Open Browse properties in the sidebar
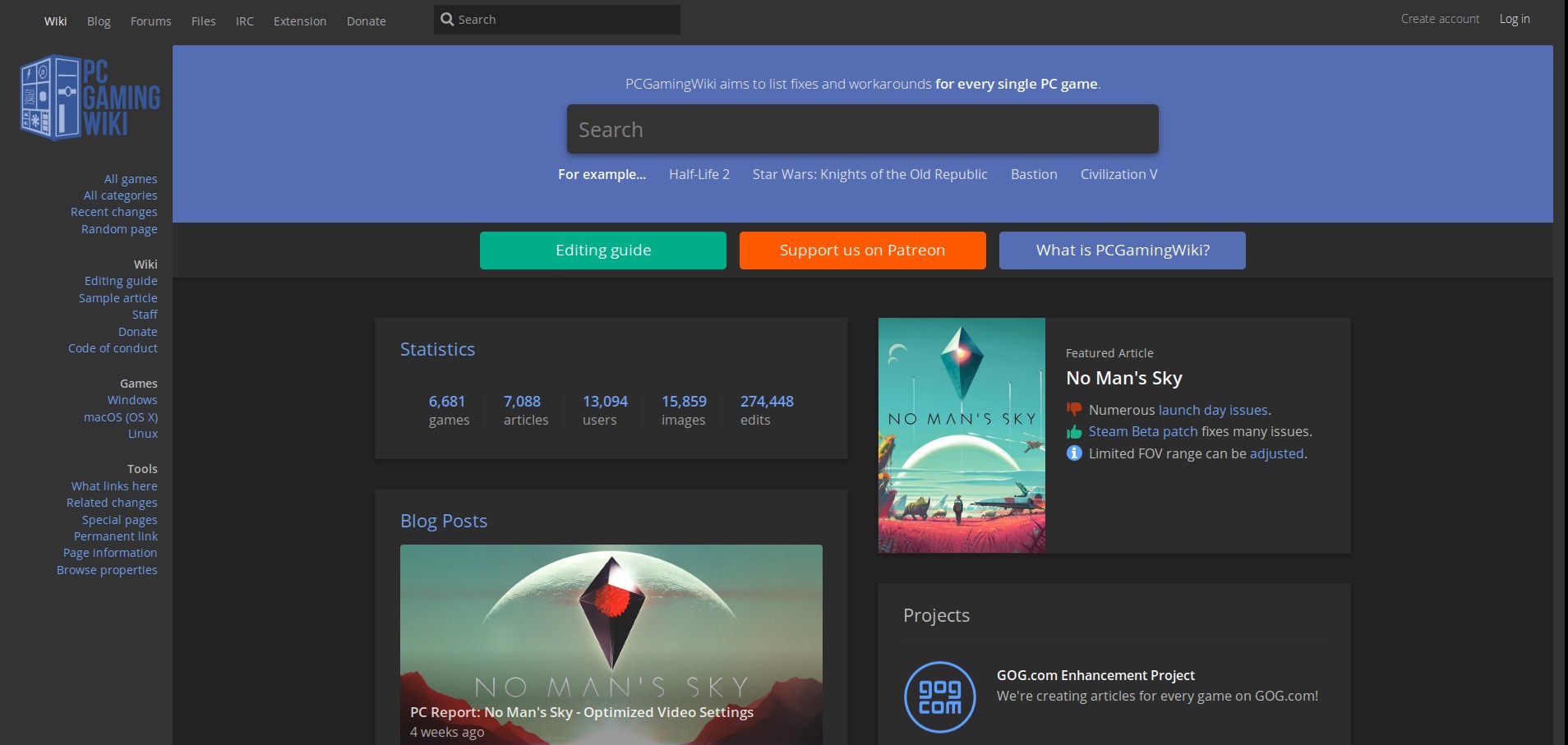Screen dimensions: 1568x745 click(x=107, y=570)
